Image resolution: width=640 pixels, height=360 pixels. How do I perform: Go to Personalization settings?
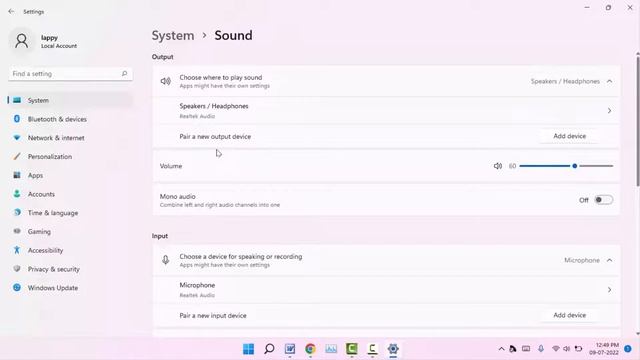70,157
